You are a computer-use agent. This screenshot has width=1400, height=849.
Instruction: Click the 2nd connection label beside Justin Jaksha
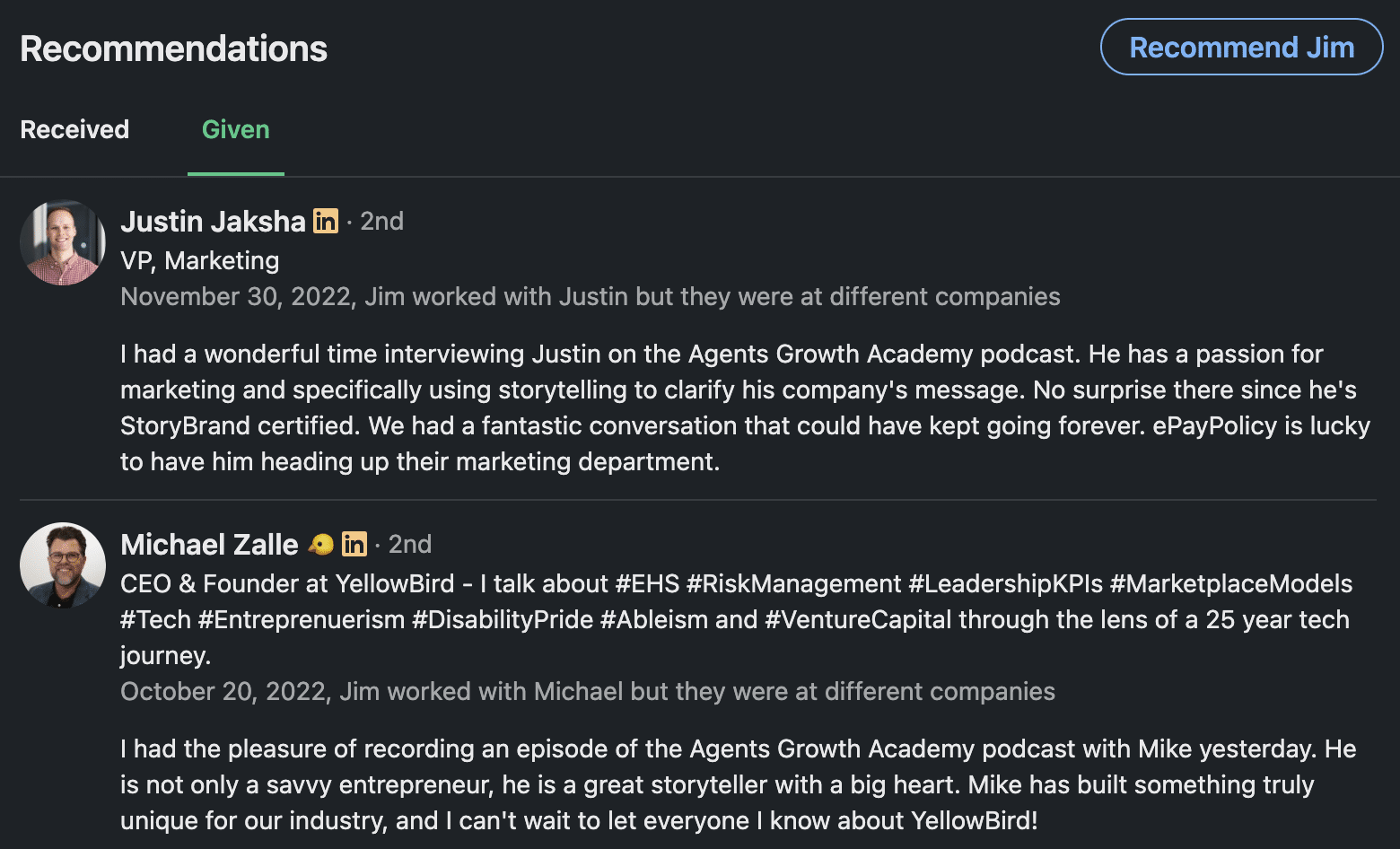click(381, 221)
